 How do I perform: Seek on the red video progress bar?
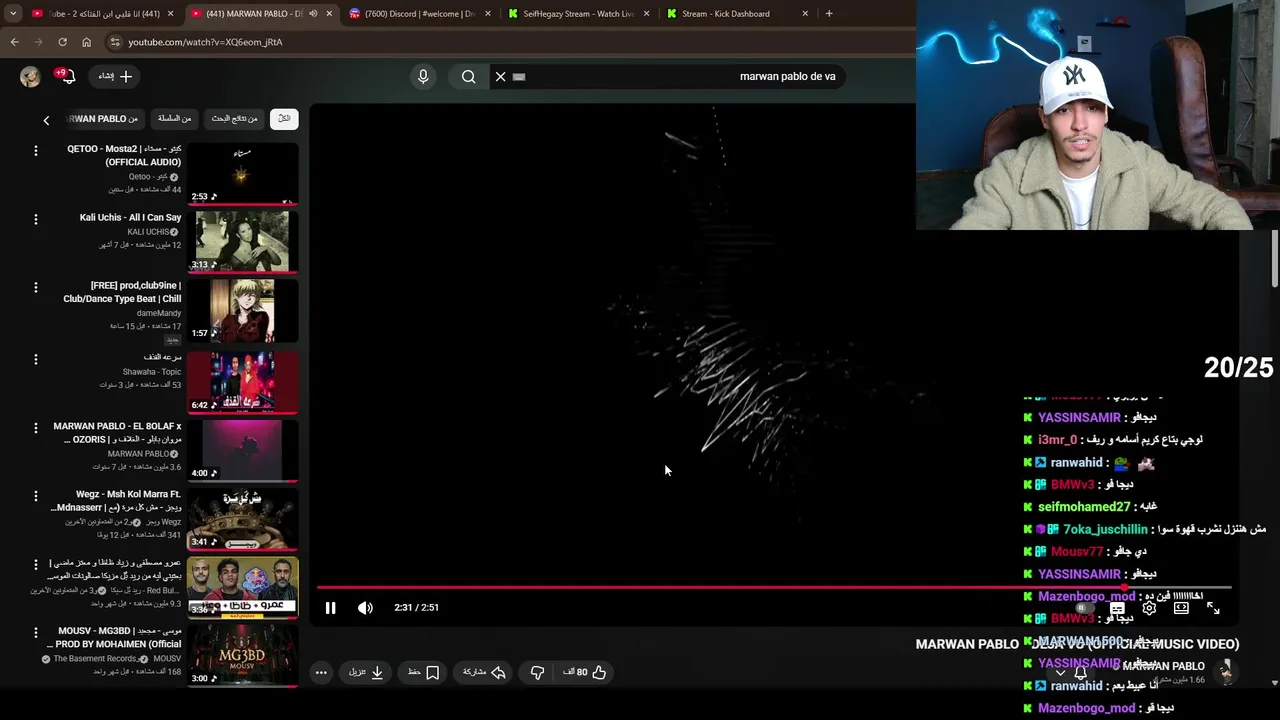coord(774,587)
